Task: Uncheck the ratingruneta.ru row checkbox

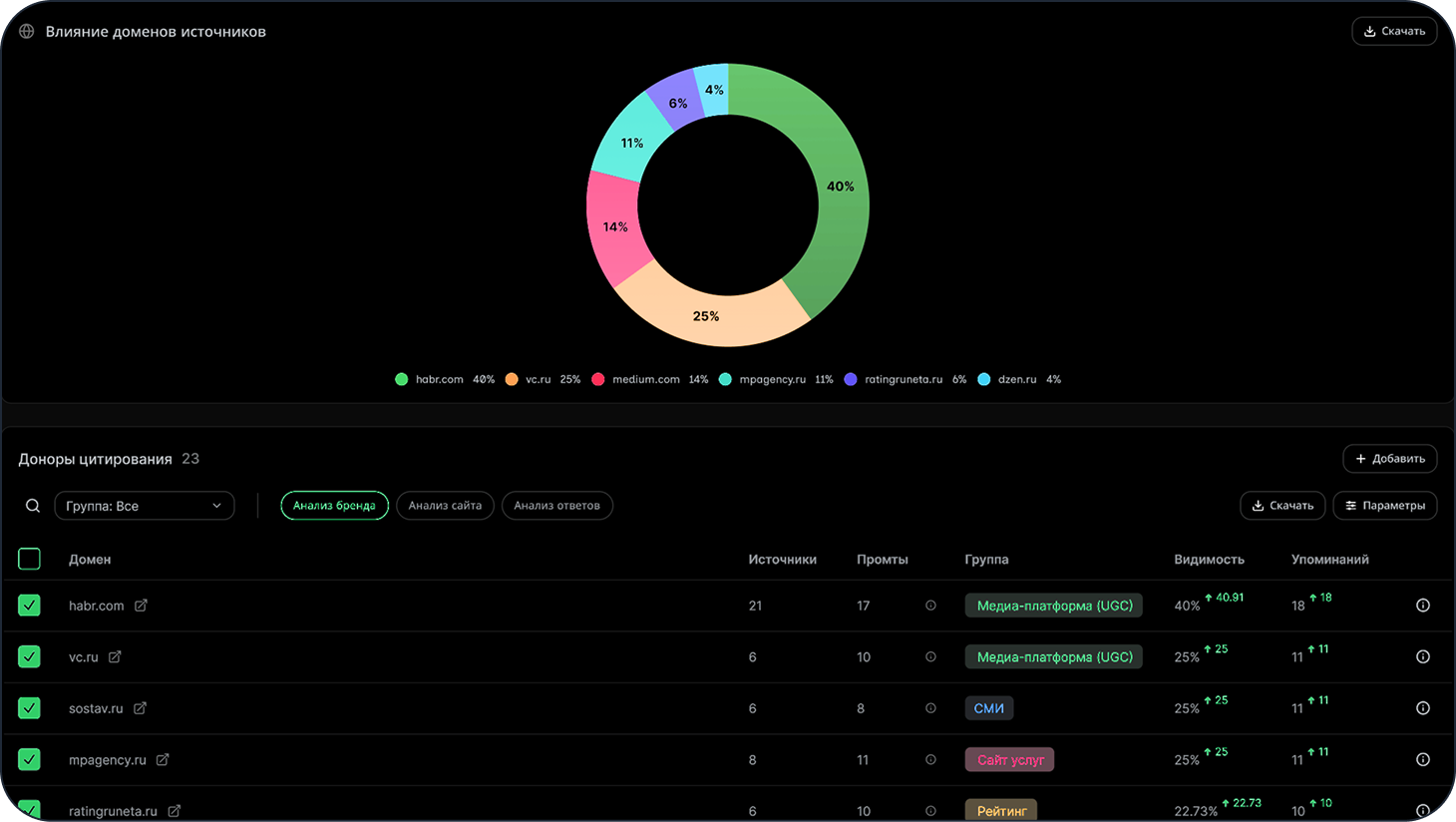Action: pos(30,810)
